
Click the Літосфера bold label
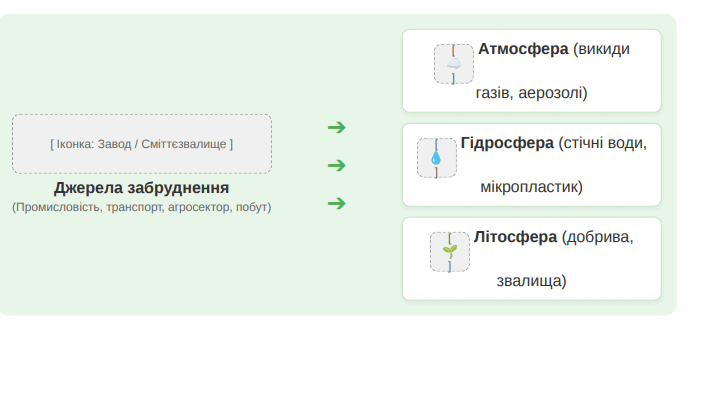[515, 237]
